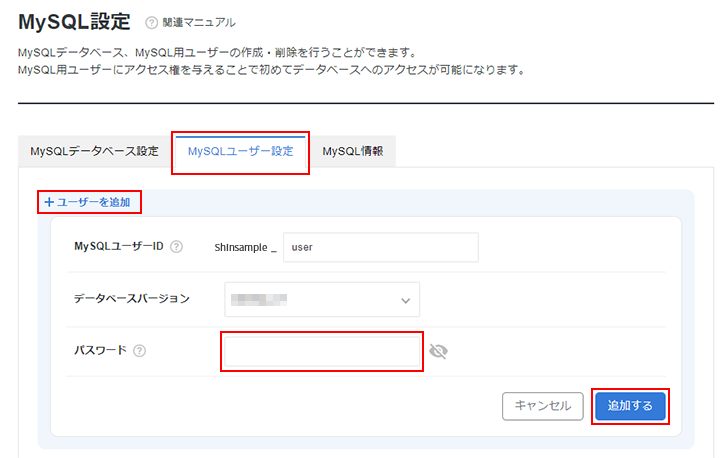
Task: Click the help icon next to パスワード
Action: [x=140, y=351]
